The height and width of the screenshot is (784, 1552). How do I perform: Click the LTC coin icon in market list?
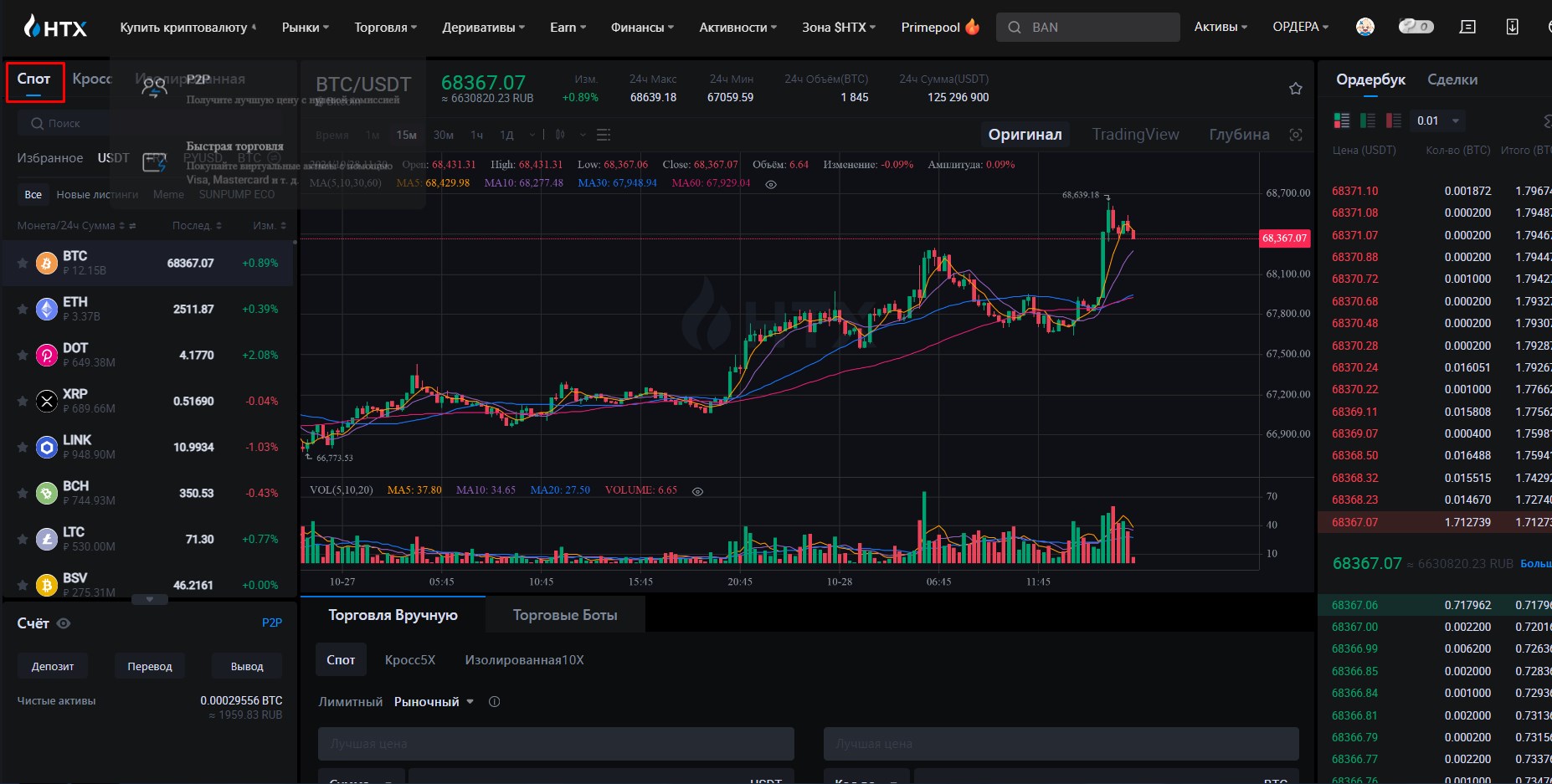pyautogui.click(x=47, y=540)
